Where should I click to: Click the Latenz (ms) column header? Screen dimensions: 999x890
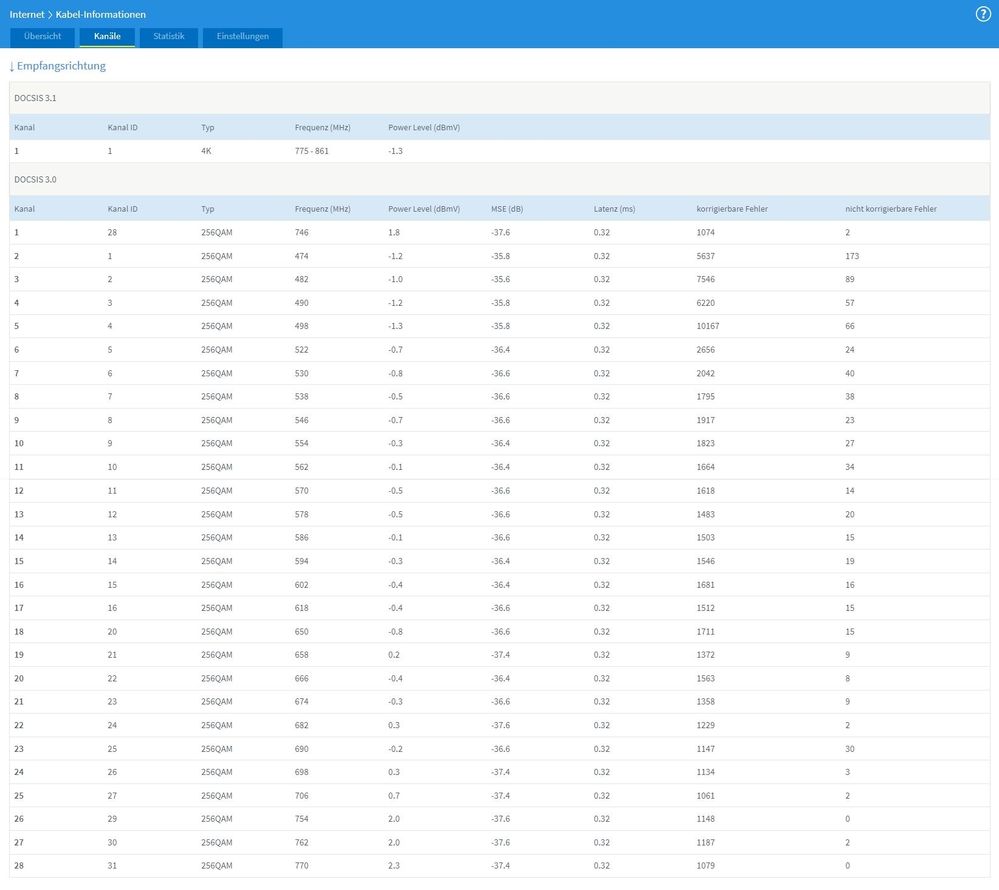614,209
